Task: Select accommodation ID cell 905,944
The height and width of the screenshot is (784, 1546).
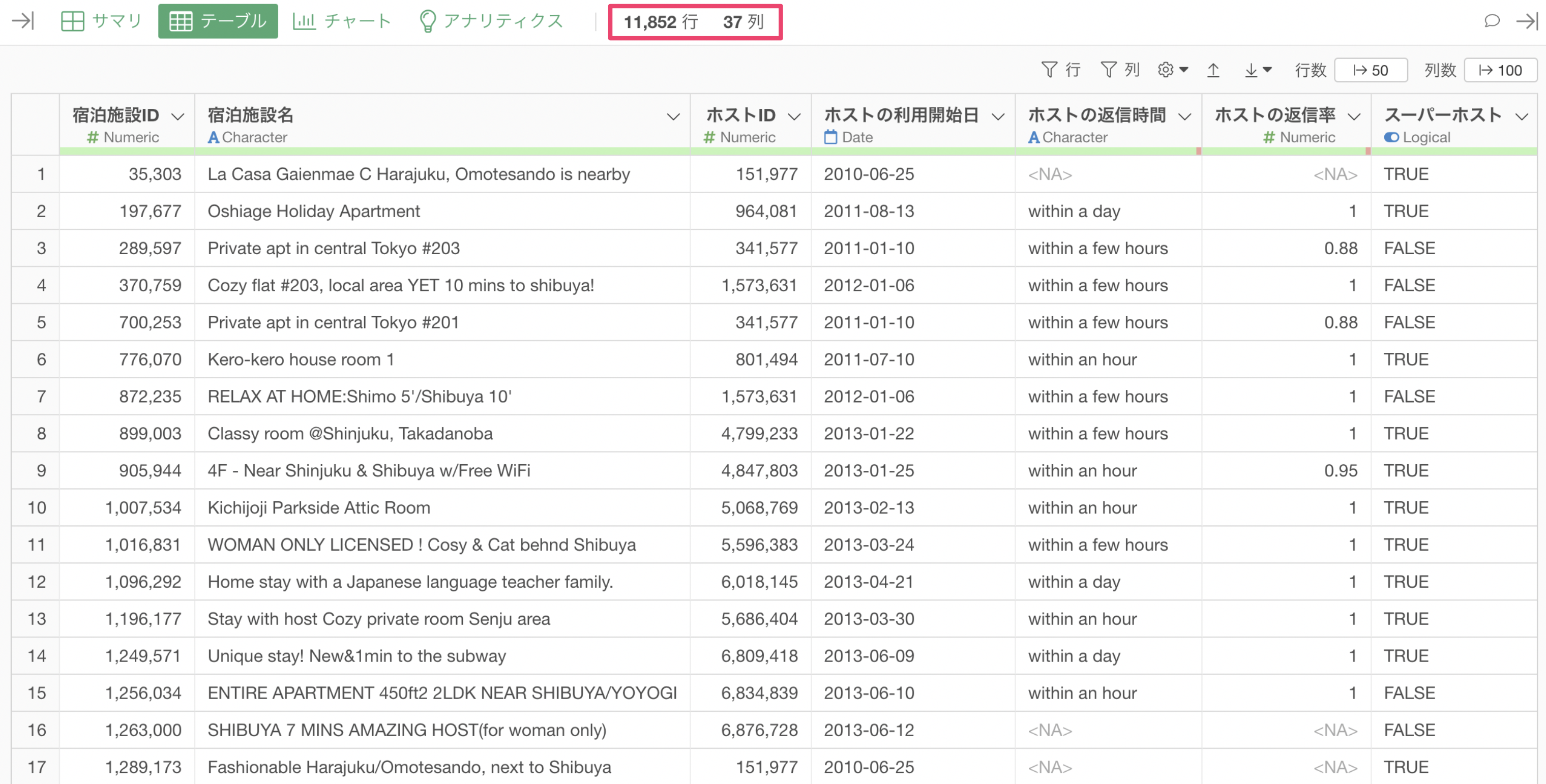Action: (127, 471)
